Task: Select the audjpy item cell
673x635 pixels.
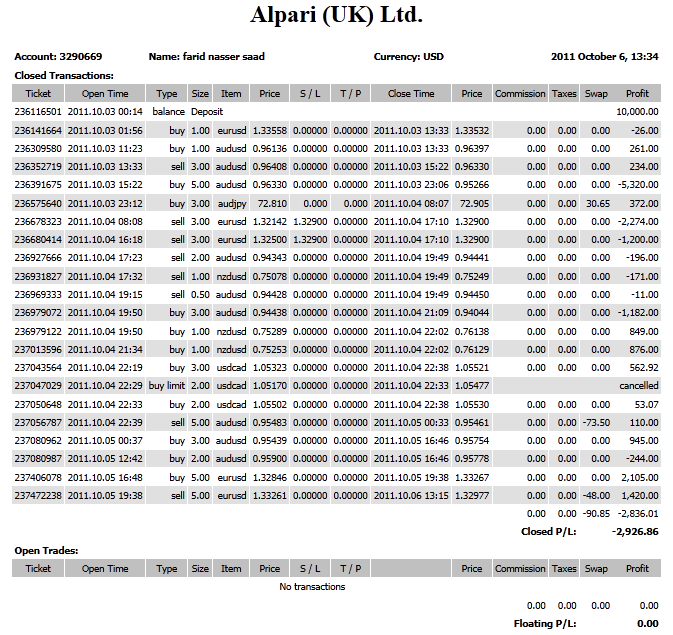Action: click(x=232, y=204)
